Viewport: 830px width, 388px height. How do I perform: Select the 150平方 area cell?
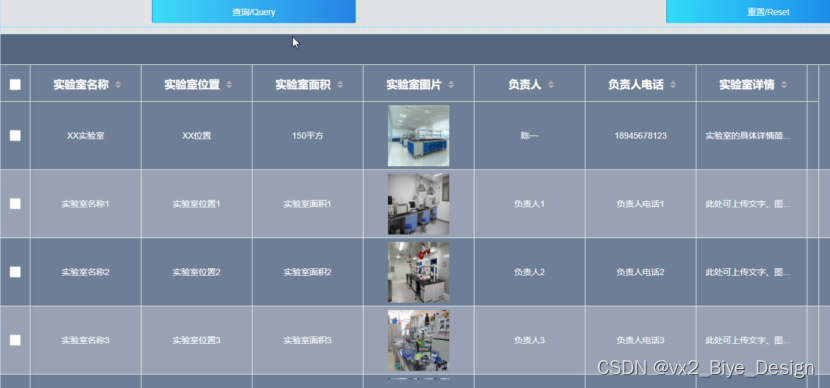coord(308,136)
